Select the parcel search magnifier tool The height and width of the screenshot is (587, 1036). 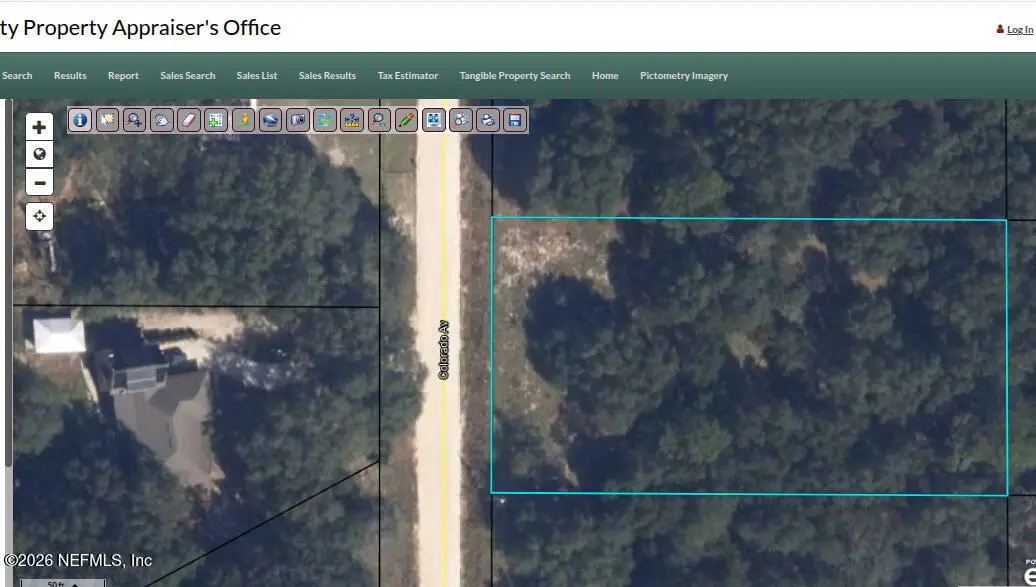378,119
